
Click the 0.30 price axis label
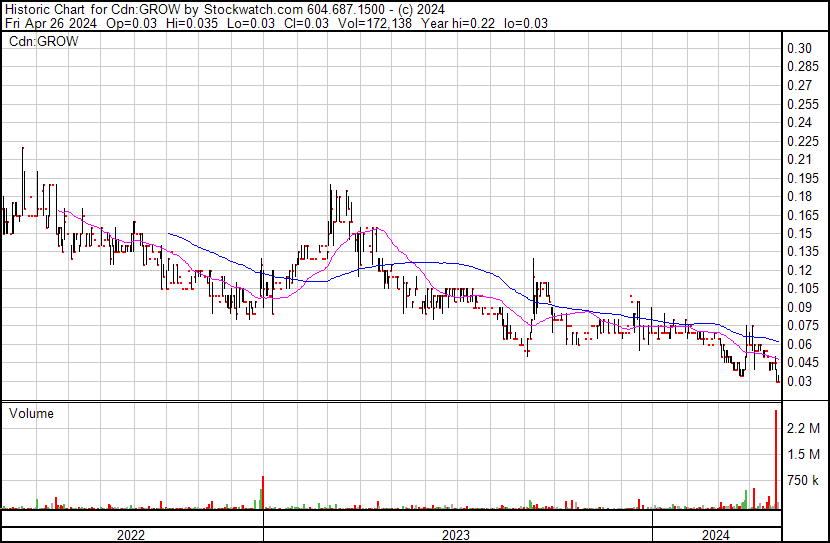point(798,48)
